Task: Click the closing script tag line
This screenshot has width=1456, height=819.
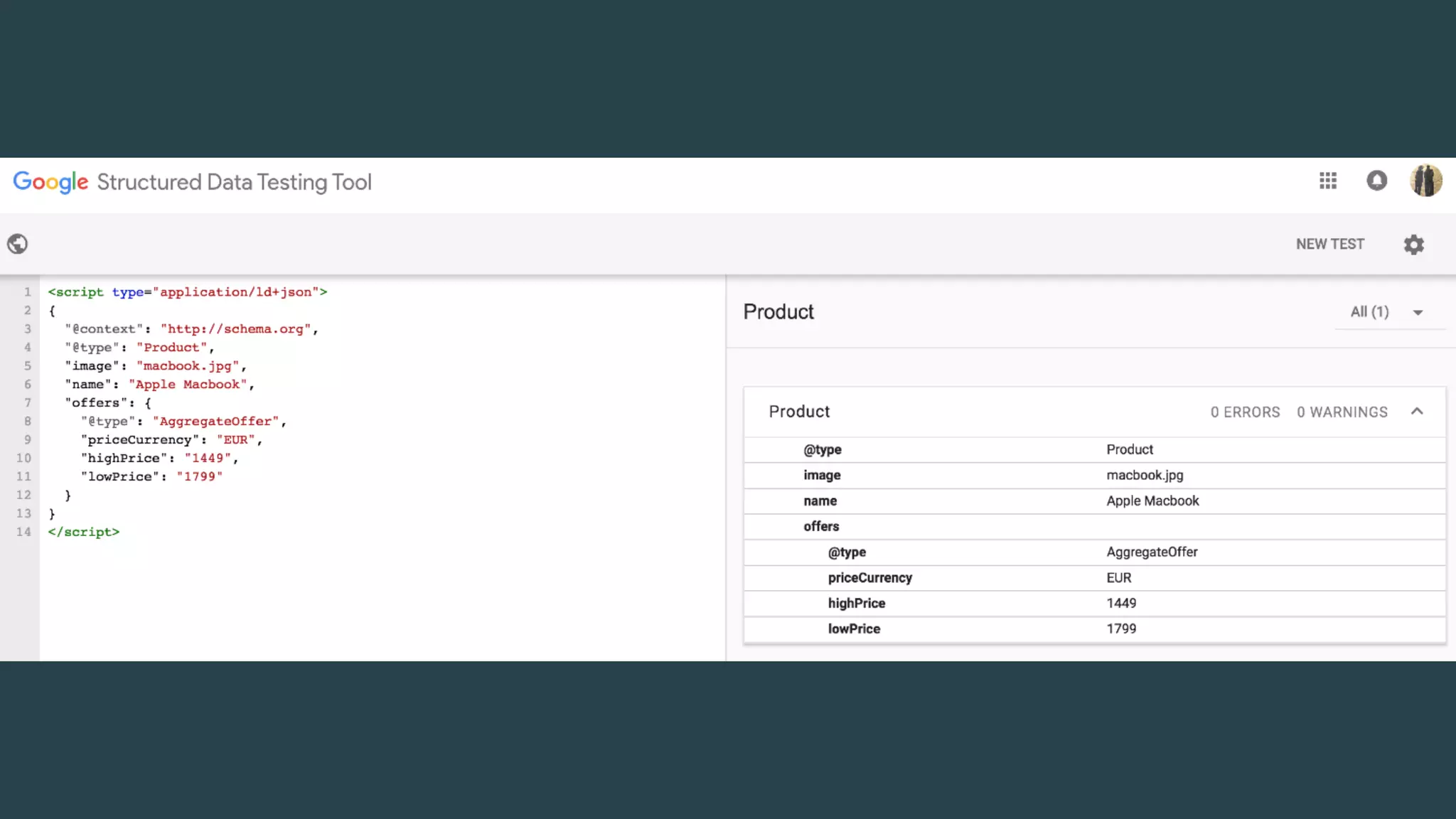Action: pyautogui.click(x=84, y=532)
